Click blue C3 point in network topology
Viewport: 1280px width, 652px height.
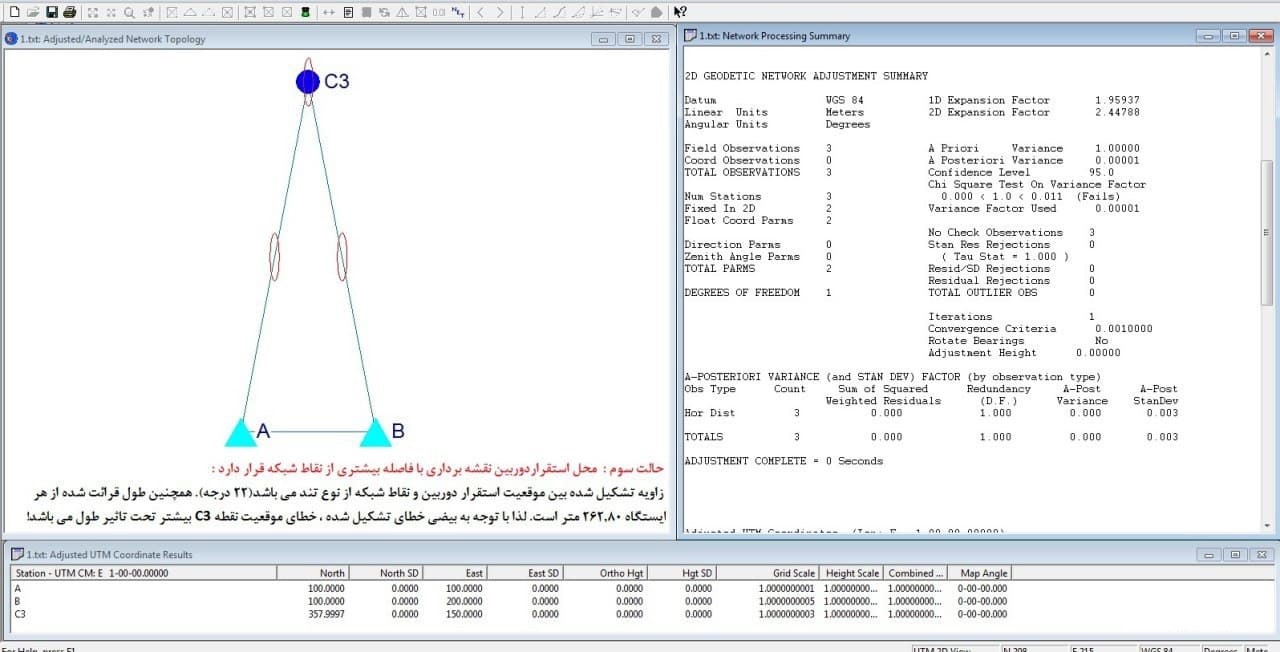coord(308,82)
